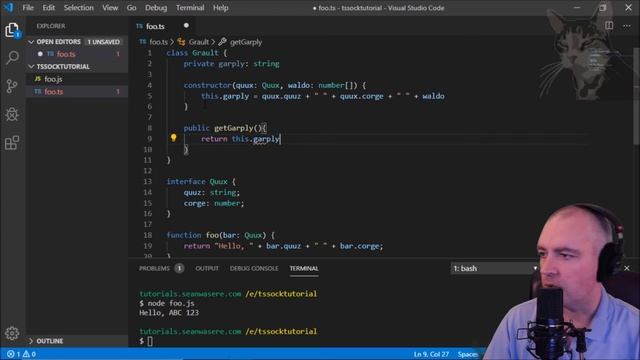Click the Explorer panel header title
This screenshot has height=360, width=640.
tap(51, 26)
